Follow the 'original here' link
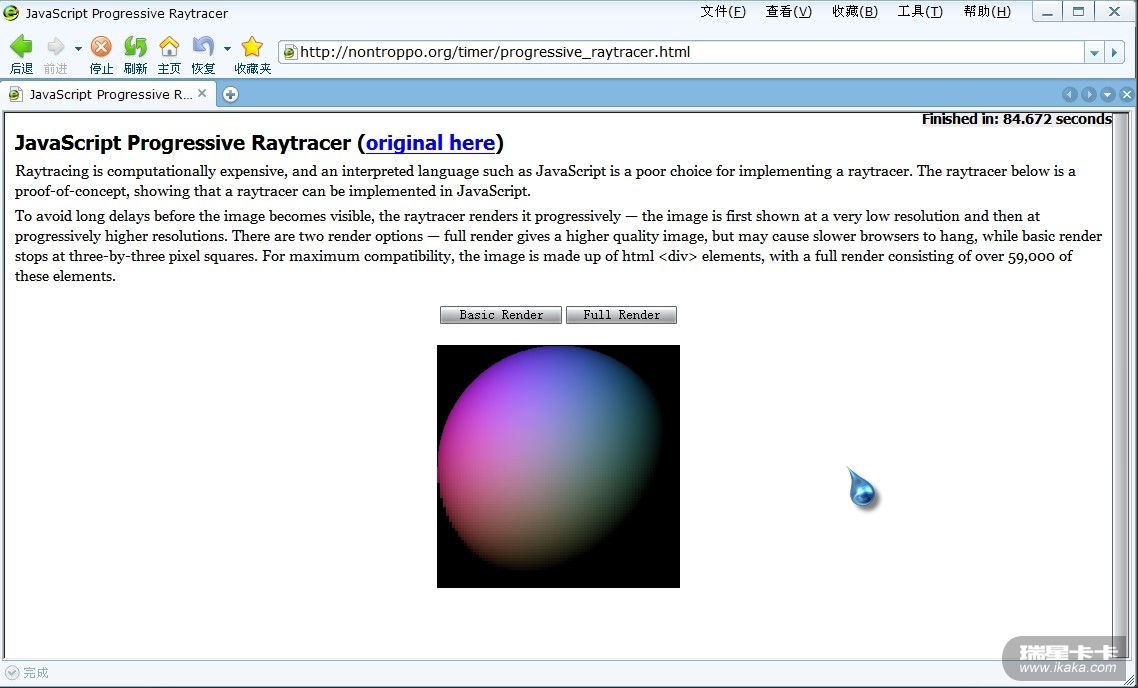The image size is (1138, 688). (x=430, y=143)
